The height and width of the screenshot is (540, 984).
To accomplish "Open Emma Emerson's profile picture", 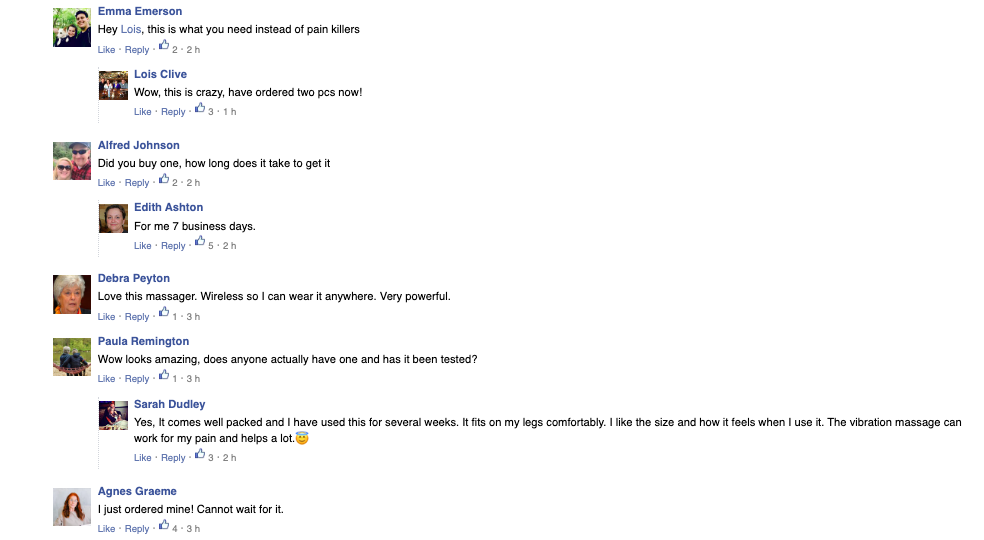I will 72,28.
